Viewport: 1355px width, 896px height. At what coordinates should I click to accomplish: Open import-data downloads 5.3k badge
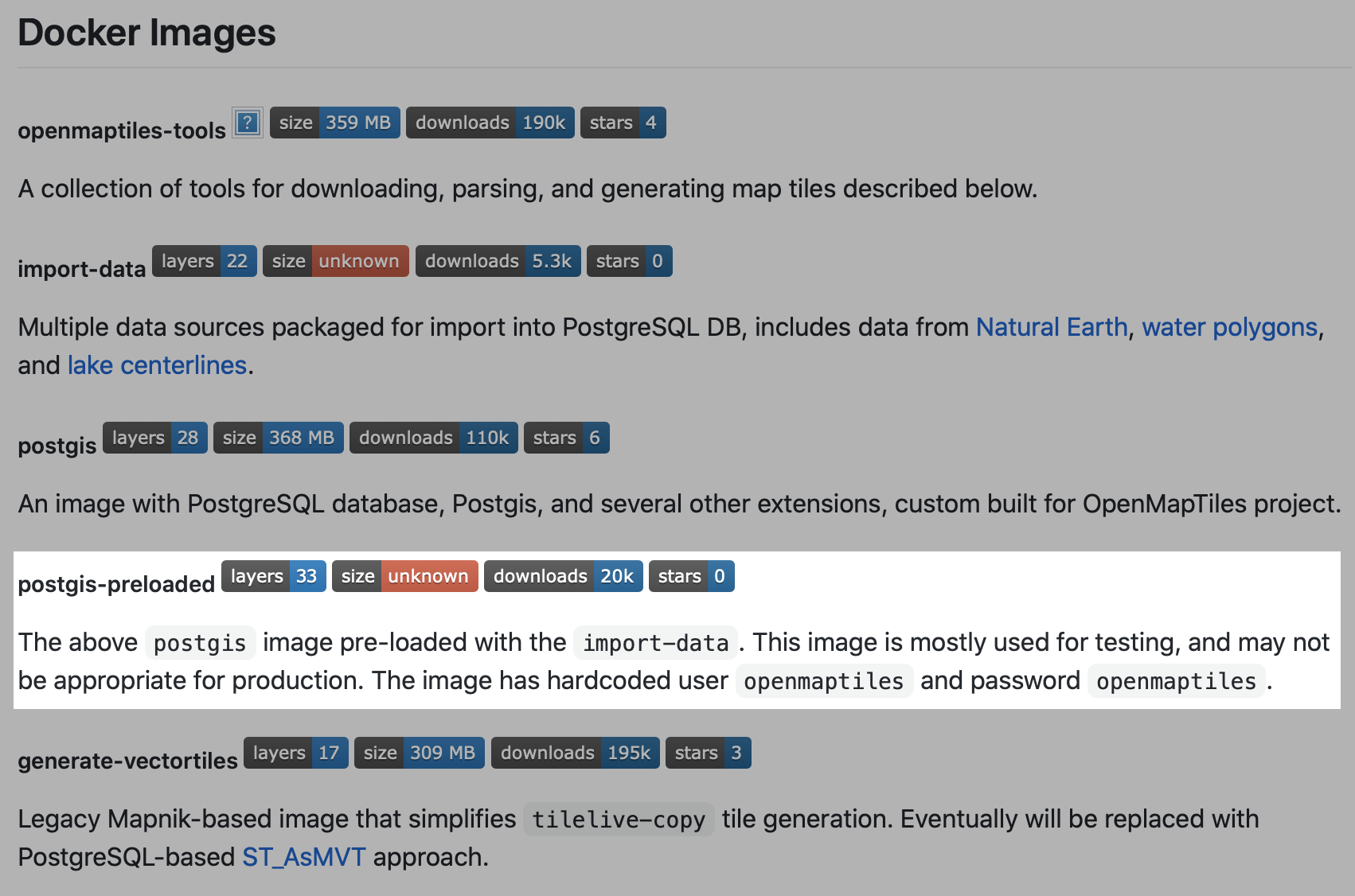(498, 261)
